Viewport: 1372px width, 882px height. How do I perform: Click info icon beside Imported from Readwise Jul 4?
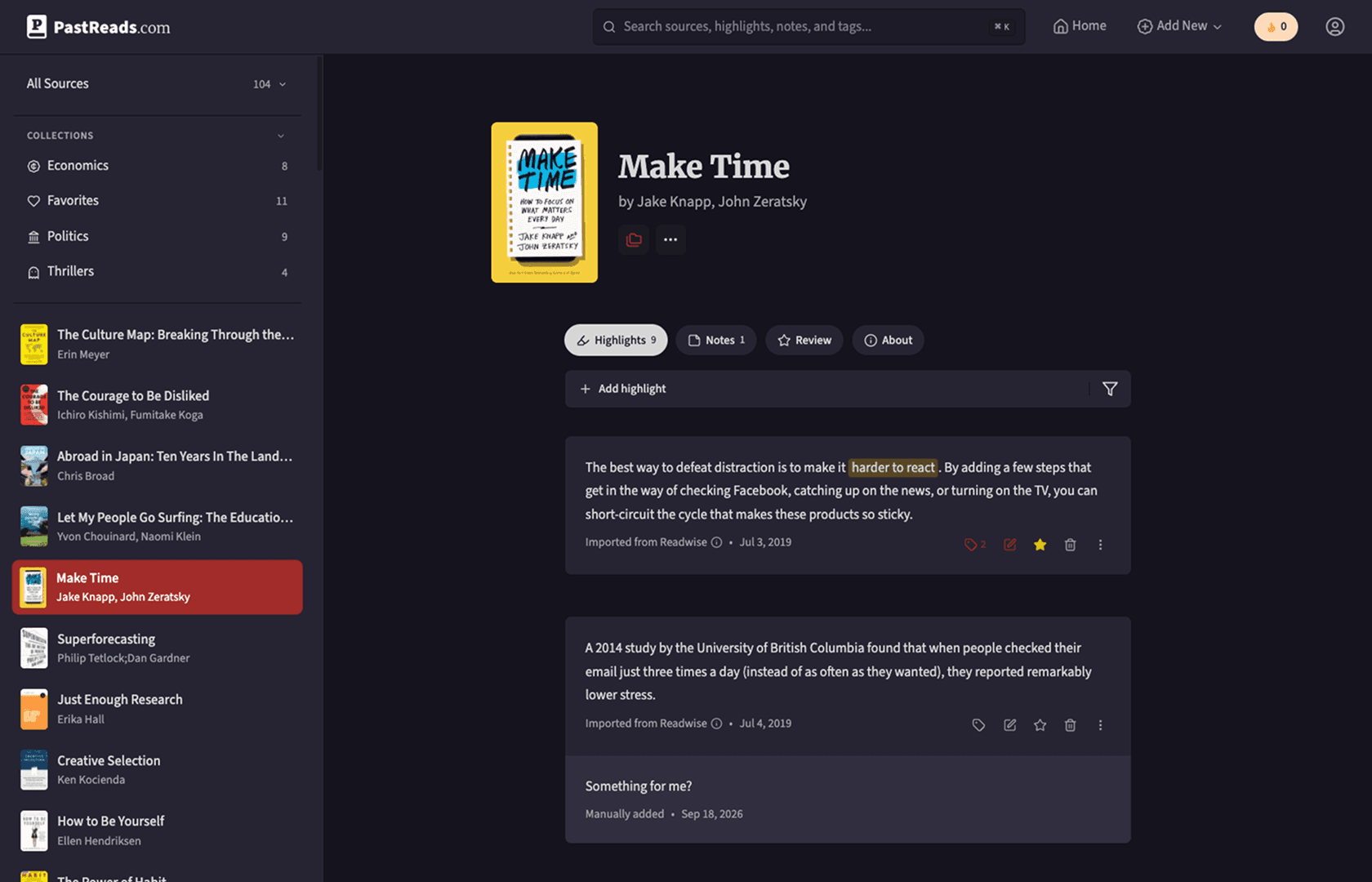(716, 724)
